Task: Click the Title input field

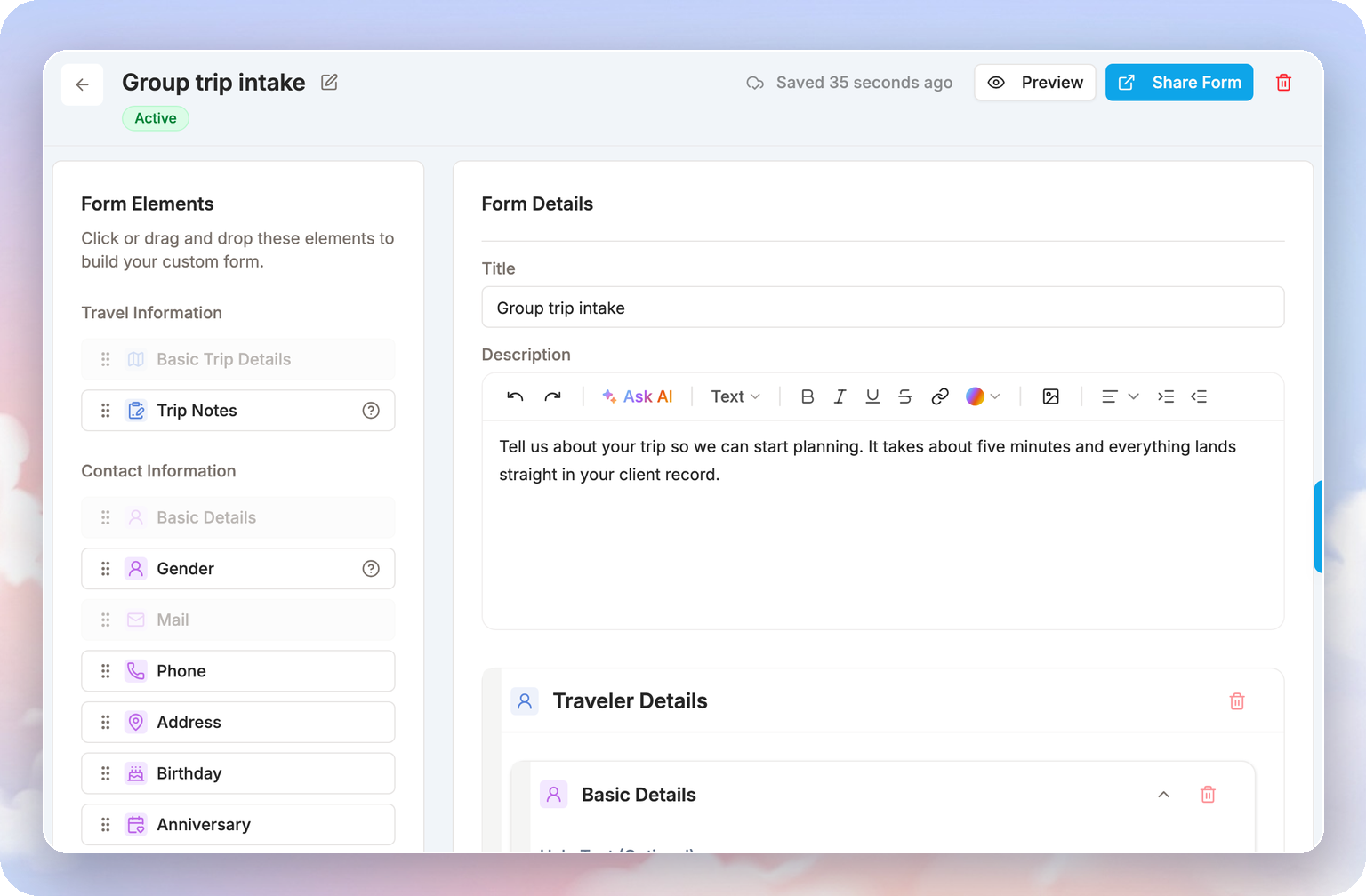Action: click(x=883, y=308)
